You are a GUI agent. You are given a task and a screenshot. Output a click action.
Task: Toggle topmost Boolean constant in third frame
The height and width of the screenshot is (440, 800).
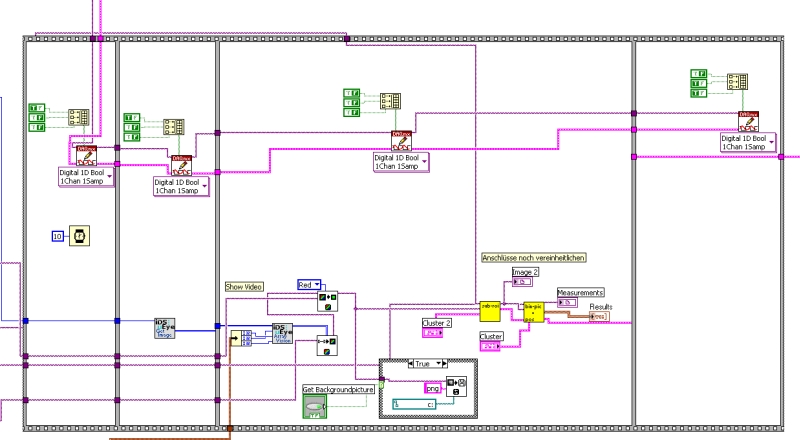click(x=352, y=93)
